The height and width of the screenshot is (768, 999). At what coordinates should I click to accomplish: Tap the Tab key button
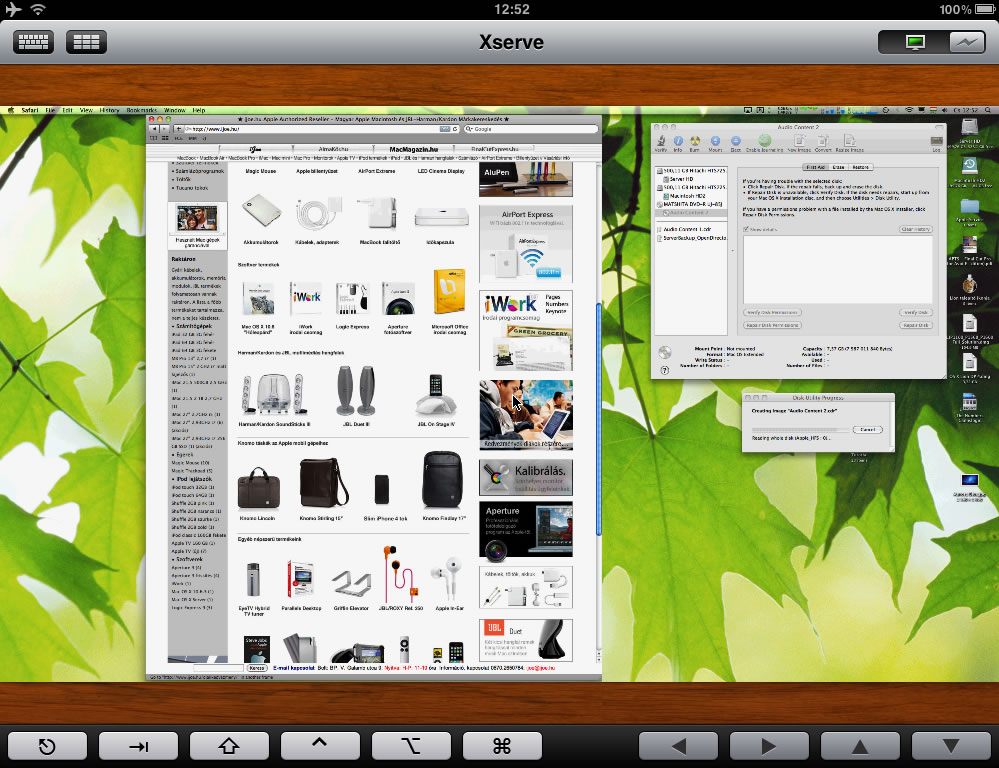pos(138,746)
